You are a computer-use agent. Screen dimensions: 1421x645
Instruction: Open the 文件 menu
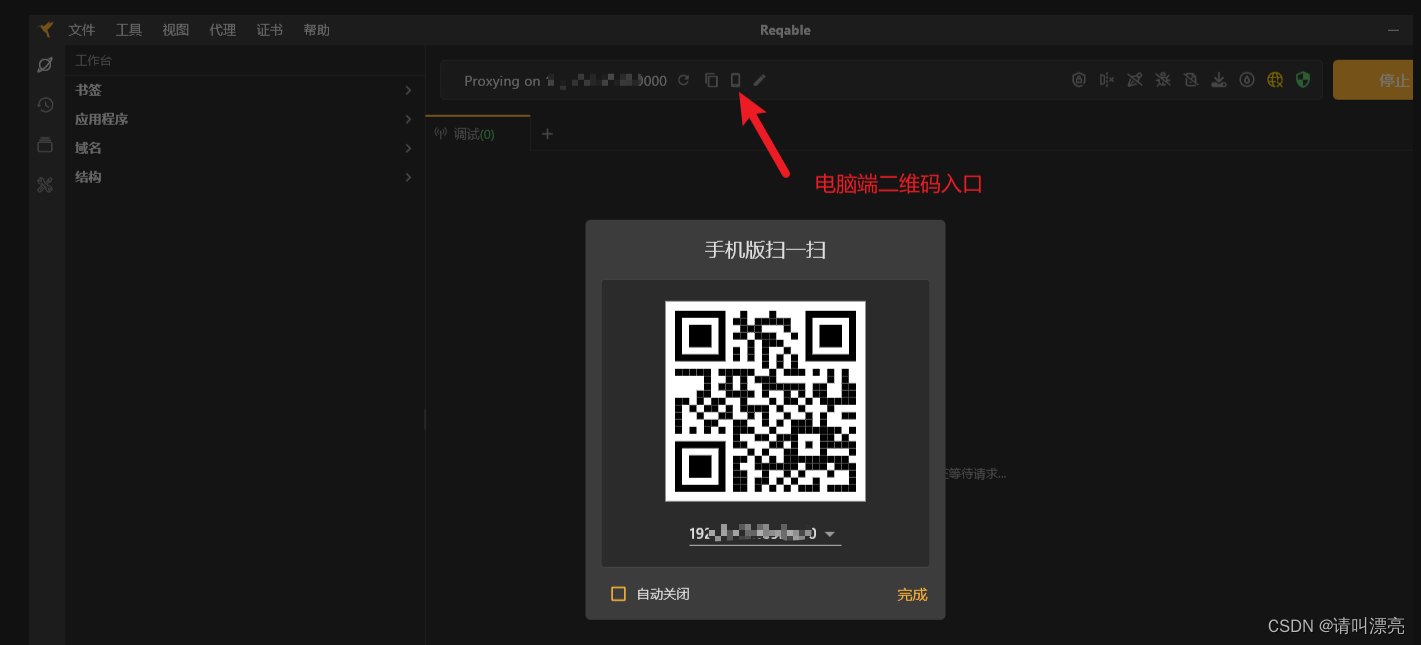coord(82,30)
